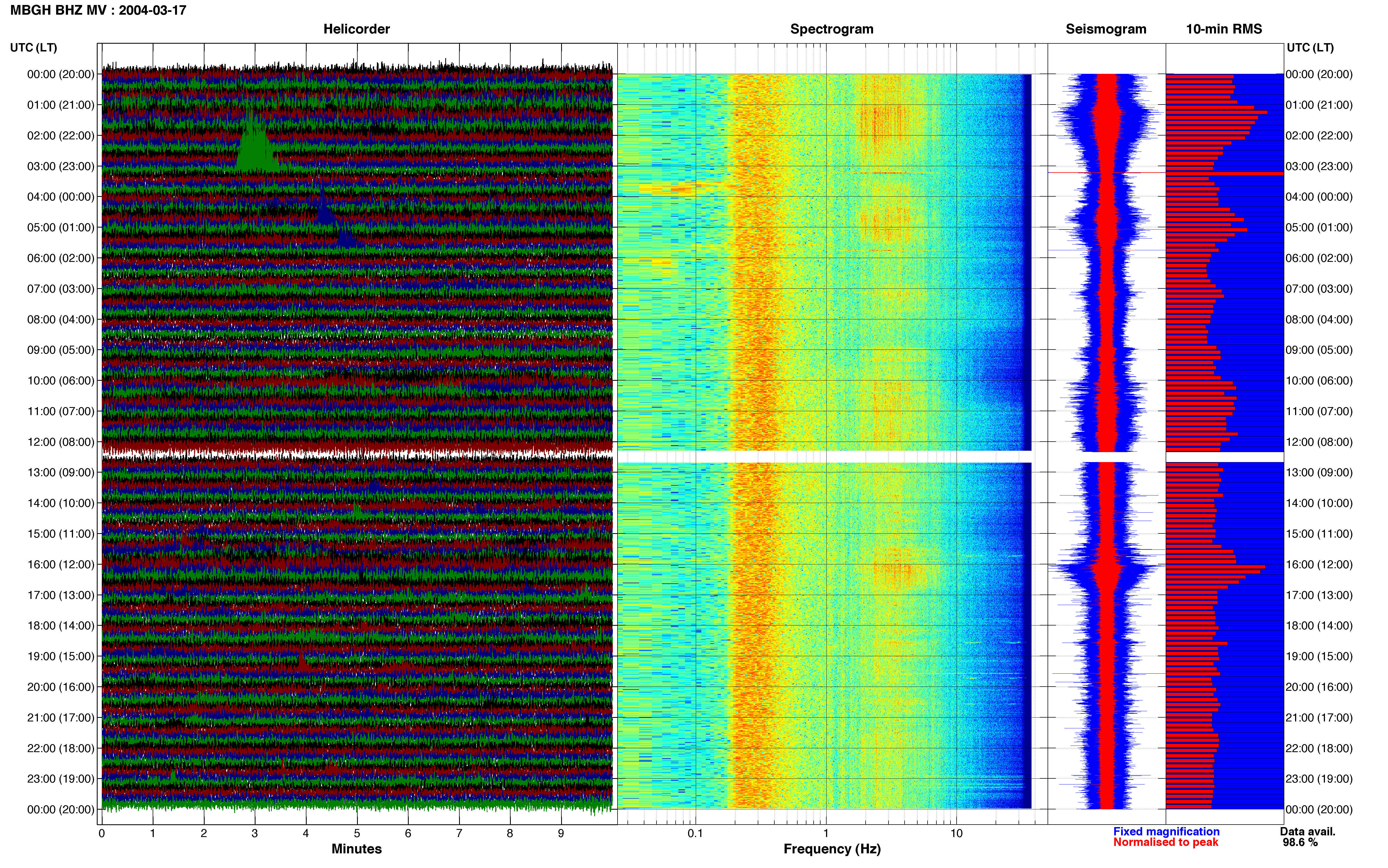Click left time label 04:00 (00:00)
1388x868 pixels.
[60, 197]
